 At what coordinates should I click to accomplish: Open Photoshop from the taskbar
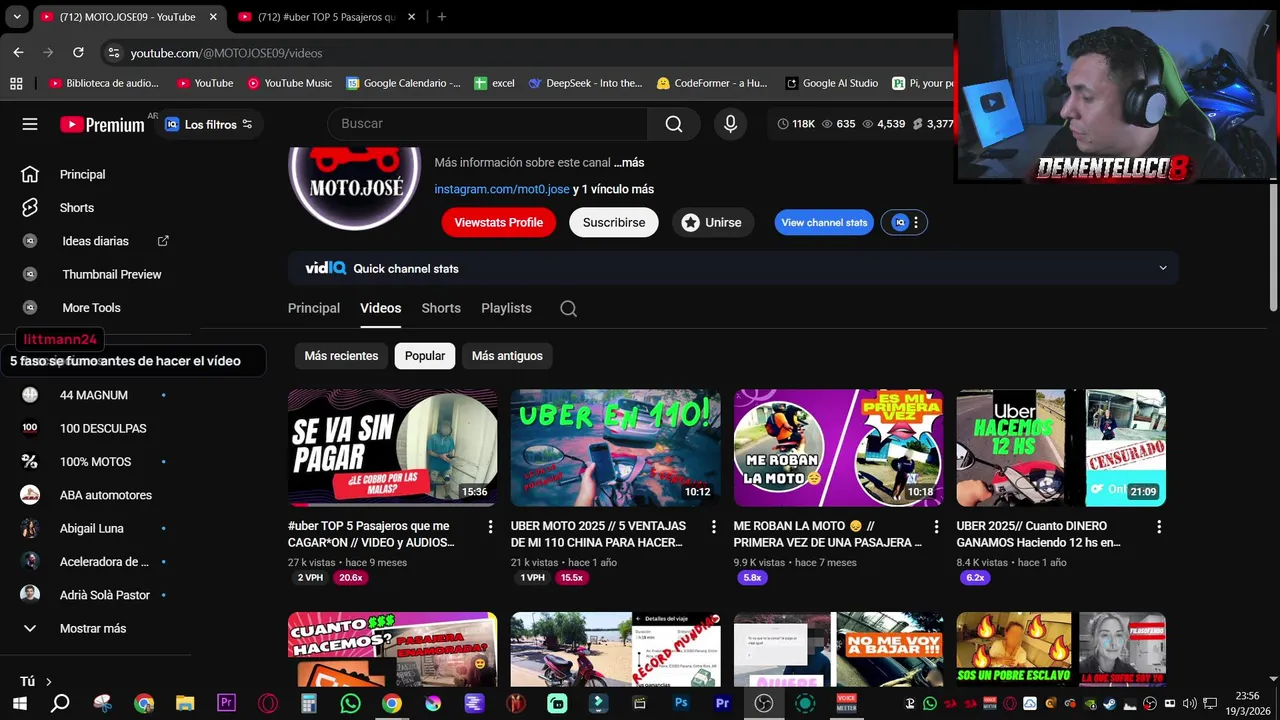(681, 703)
